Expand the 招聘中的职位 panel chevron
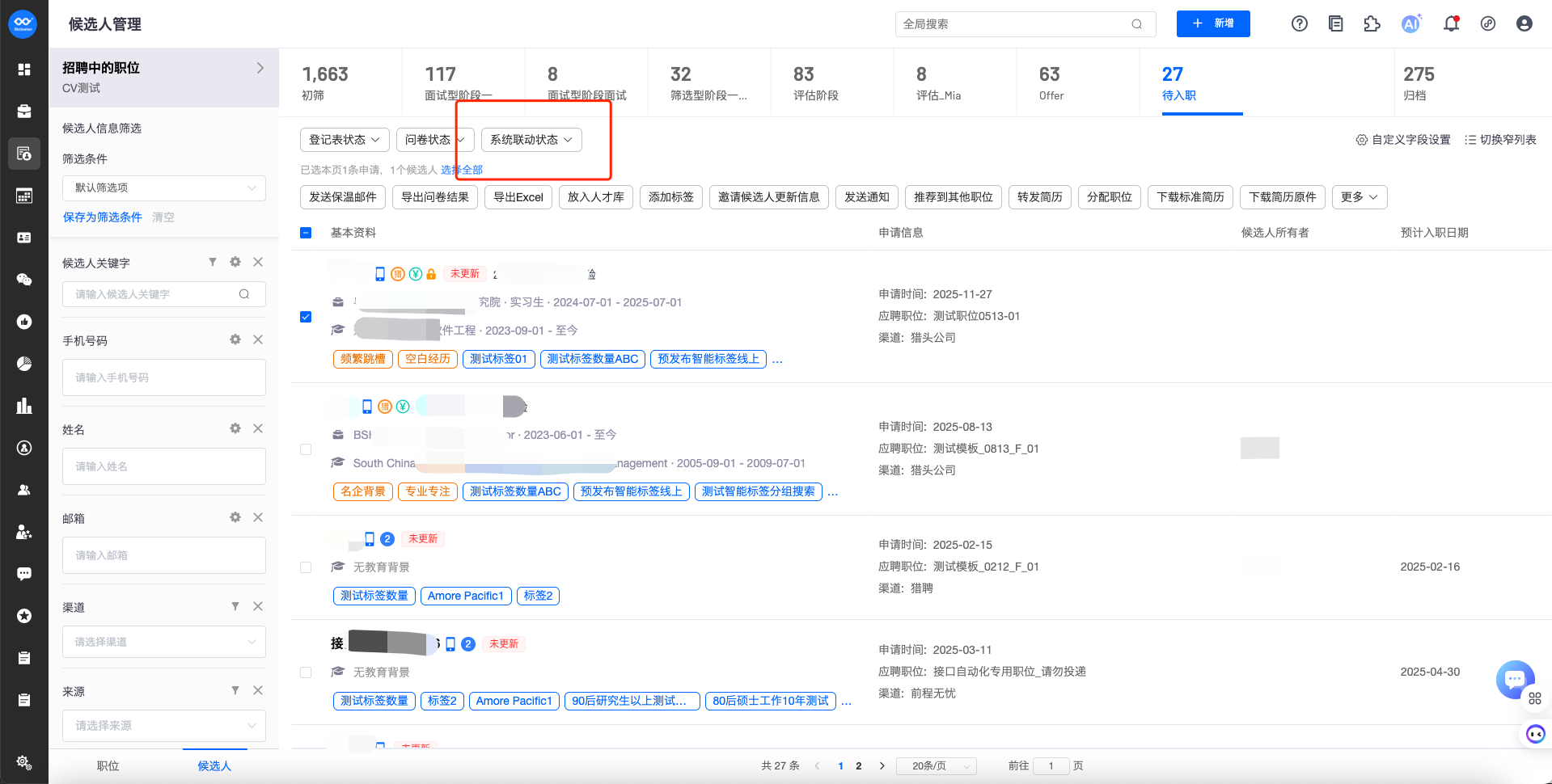The height and width of the screenshot is (784, 1552). pyautogui.click(x=260, y=68)
